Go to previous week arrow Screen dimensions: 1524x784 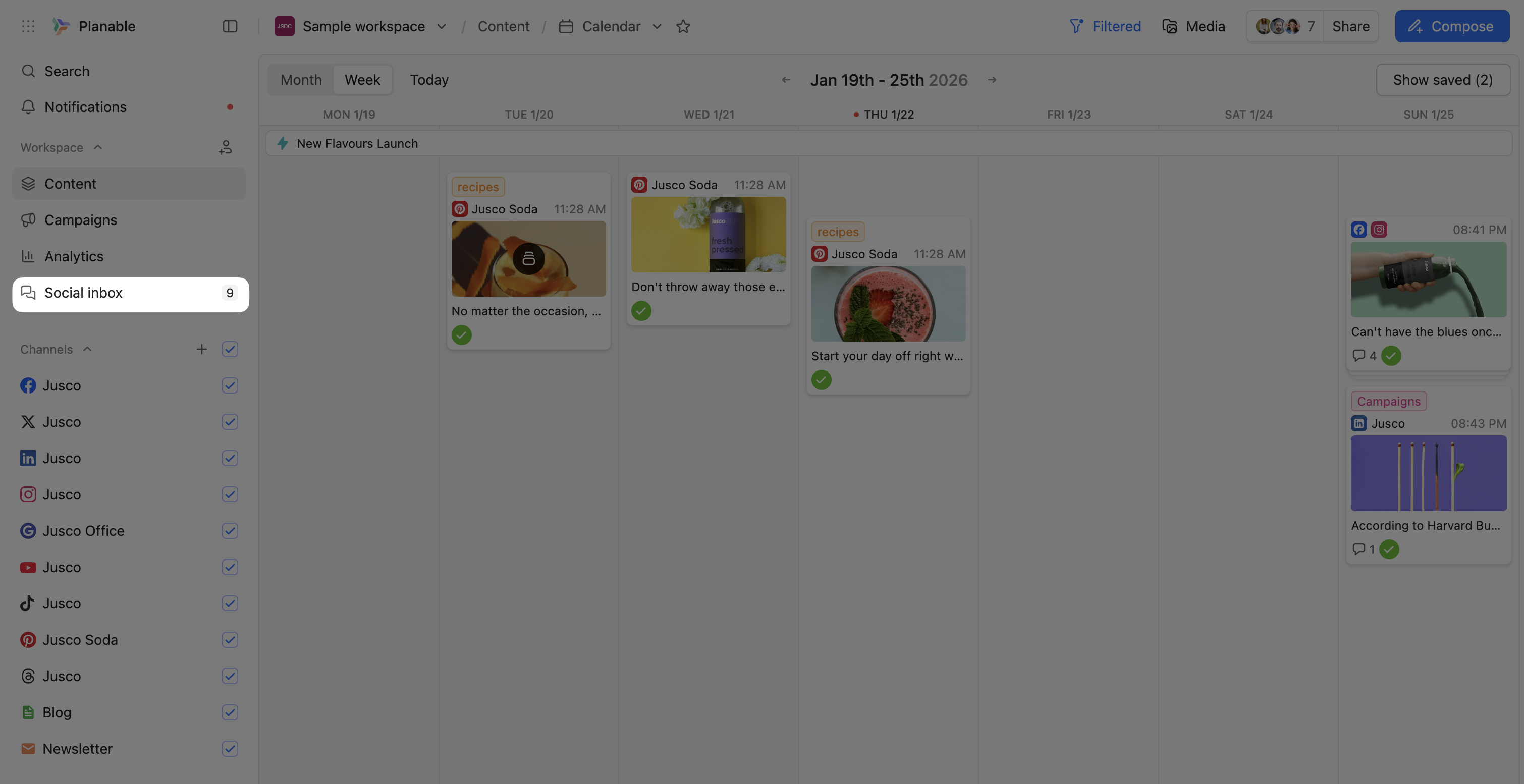(786, 80)
